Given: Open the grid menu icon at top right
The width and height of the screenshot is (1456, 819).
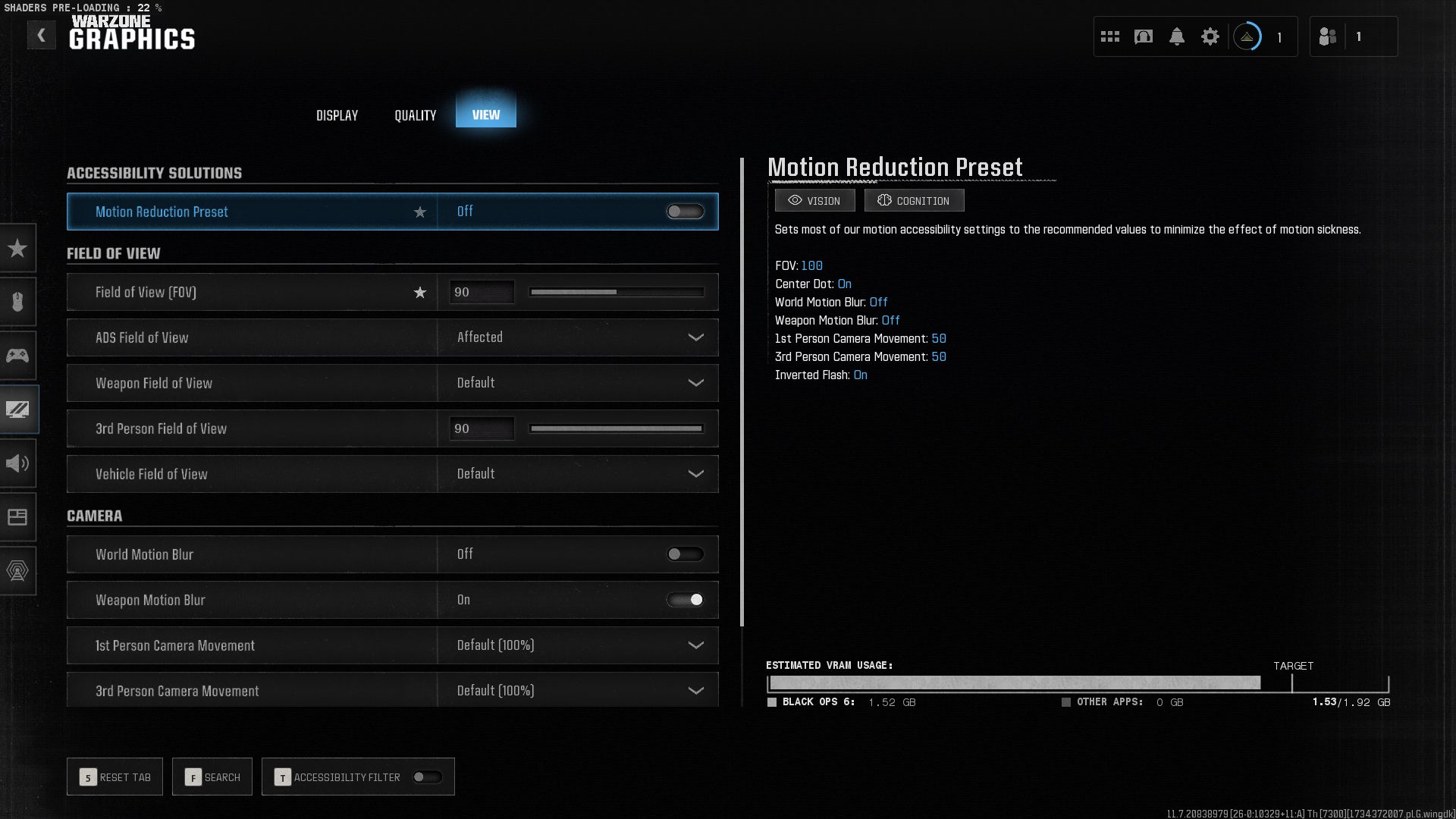Looking at the screenshot, I should click(x=1110, y=36).
